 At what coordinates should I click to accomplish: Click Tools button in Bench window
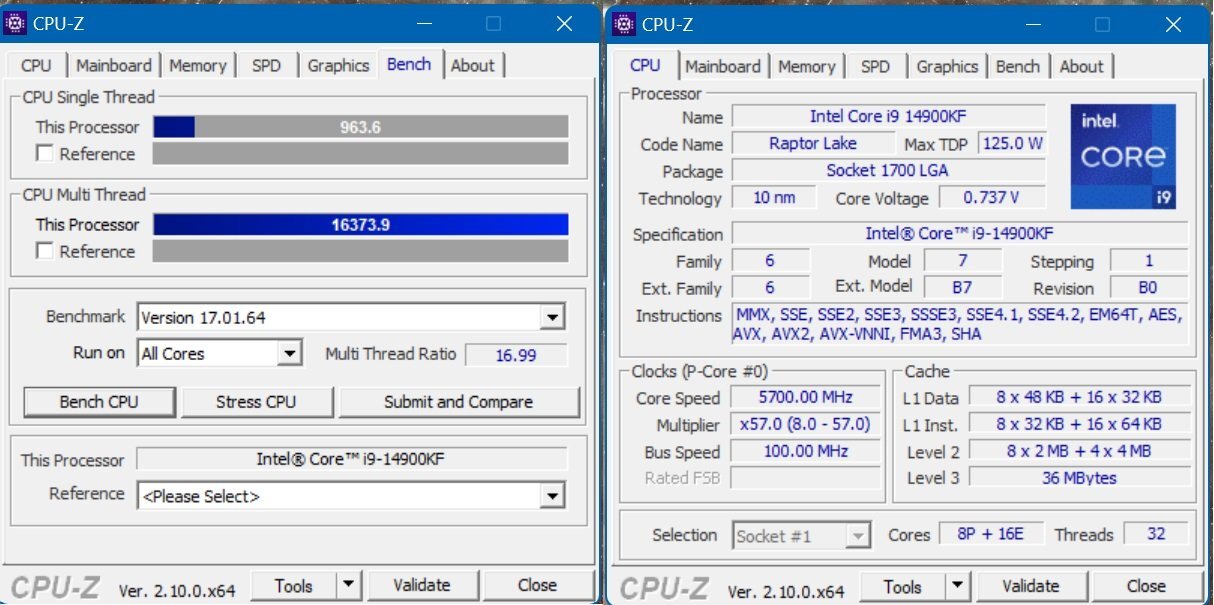pos(293,585)
